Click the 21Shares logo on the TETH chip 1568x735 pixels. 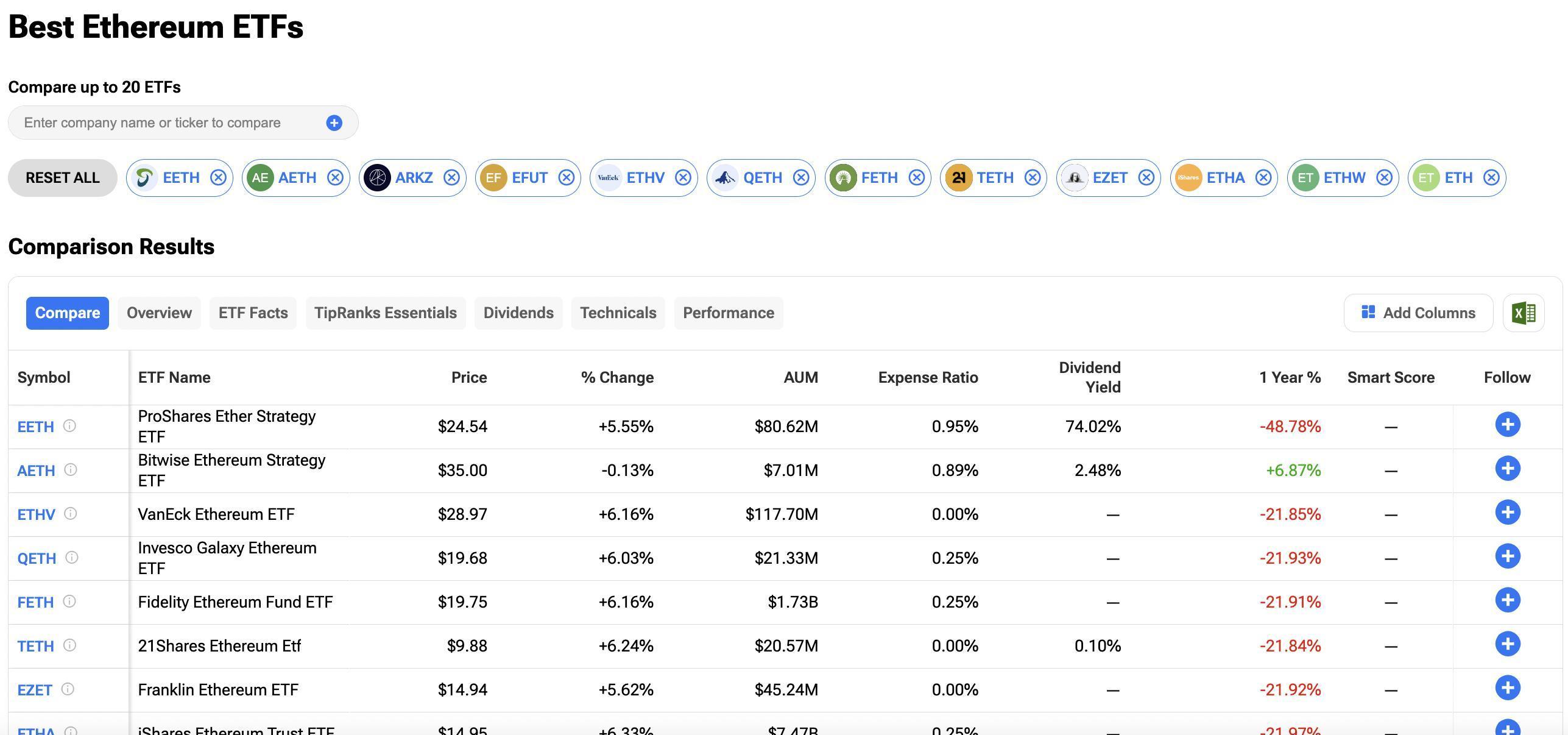pyautogui.click(x=958, y=177)
